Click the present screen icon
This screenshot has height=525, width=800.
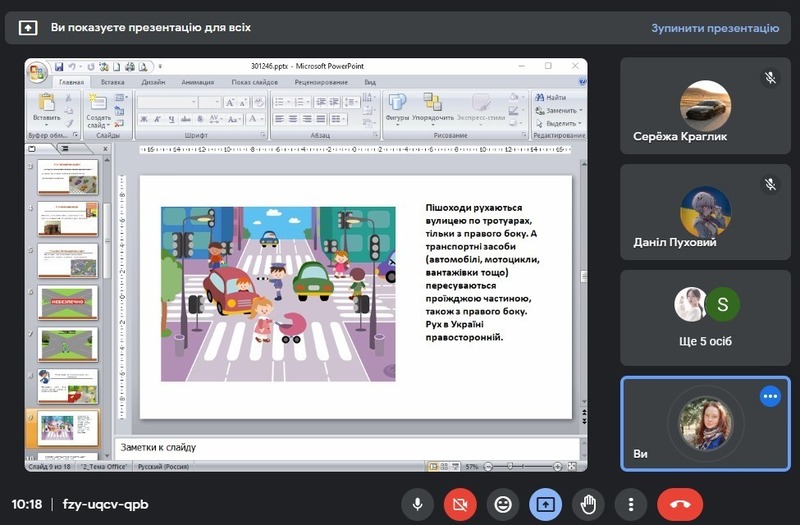coord(546,504)
